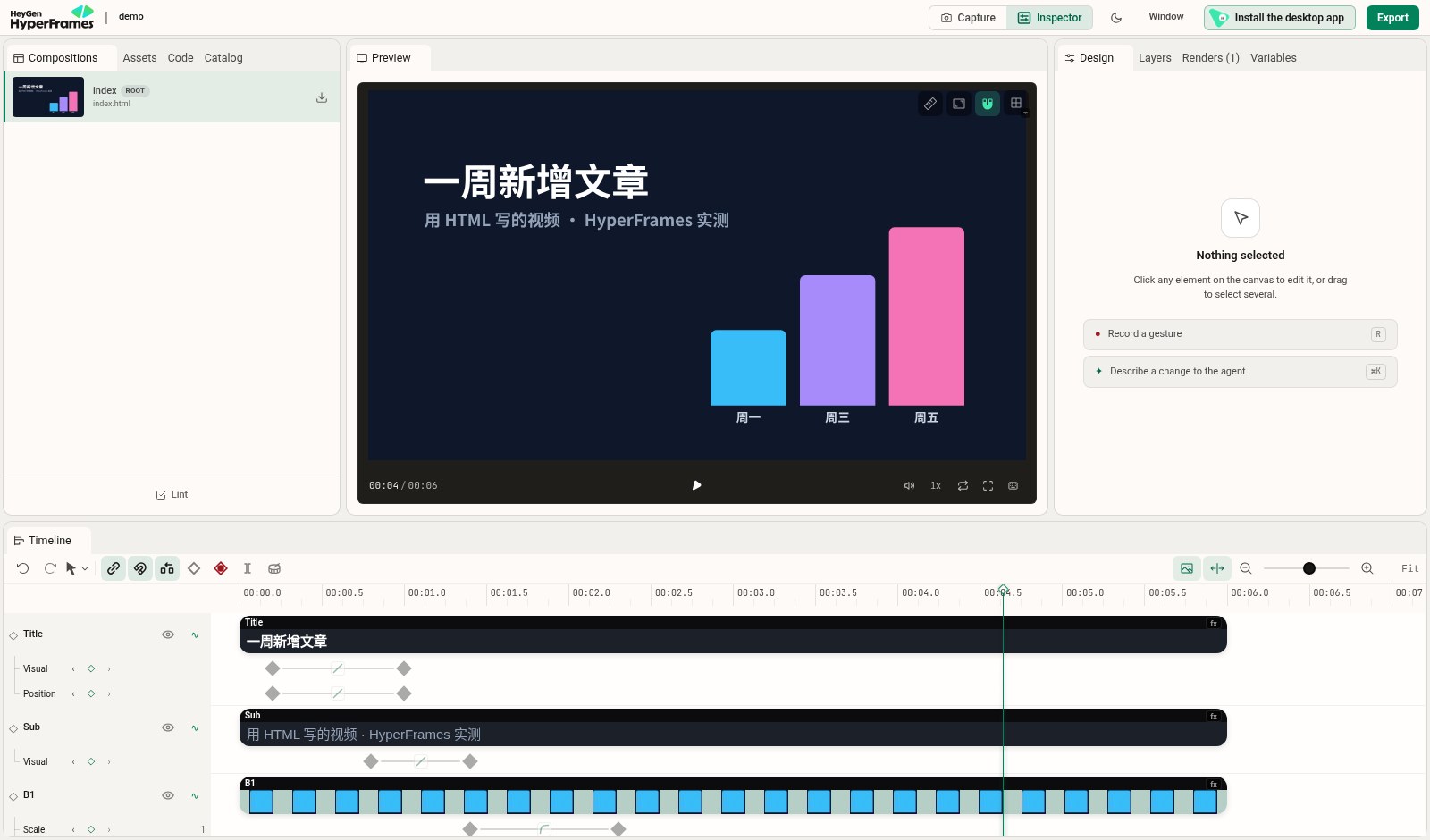Toggle the magnet snapping in timeline toolbar
This screenshot has height=840, width=1430.
point(140,568)
